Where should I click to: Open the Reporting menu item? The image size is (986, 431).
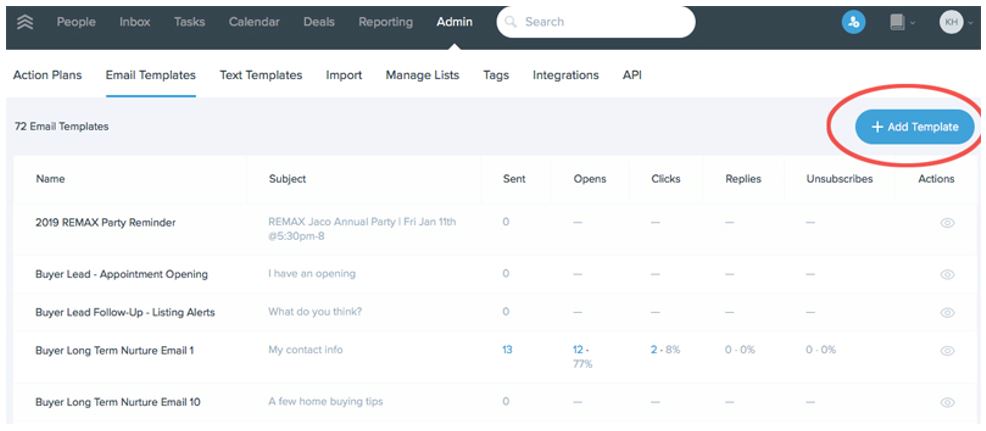pyautogui.click(x=385, y=22)
